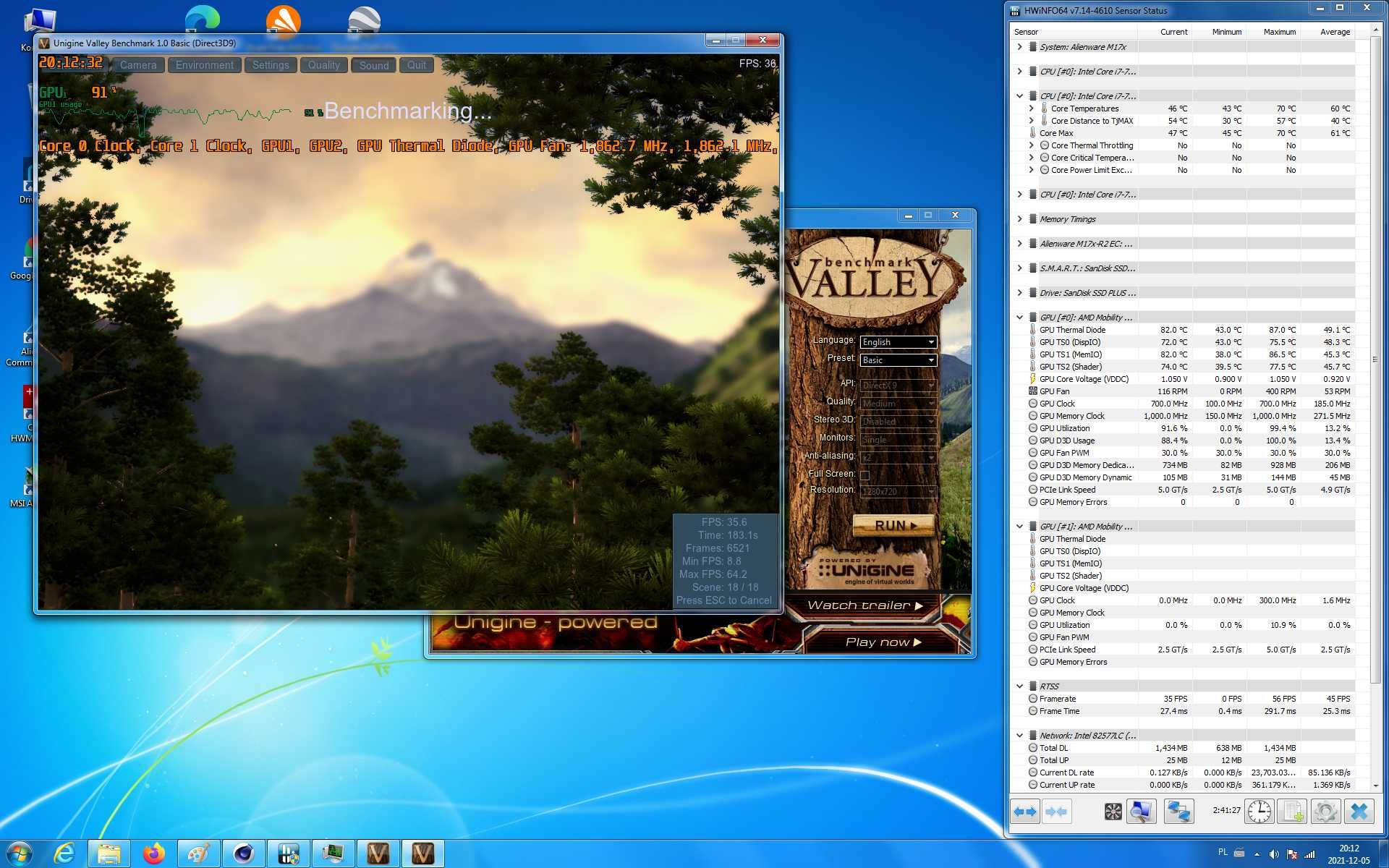Screen dimensions: 1389x868
Task: Expand the RTSS sensor group
Action: 1020,686
